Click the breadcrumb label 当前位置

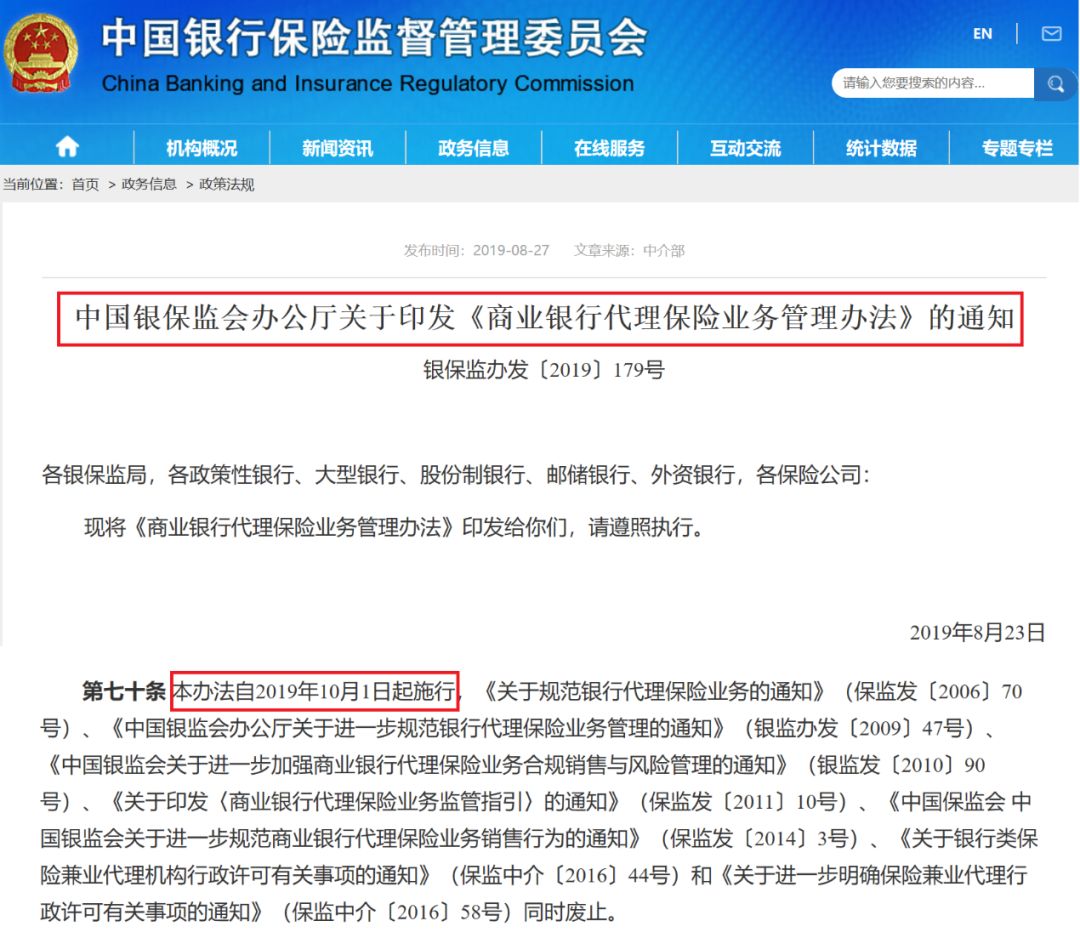[x=30, y=185]
